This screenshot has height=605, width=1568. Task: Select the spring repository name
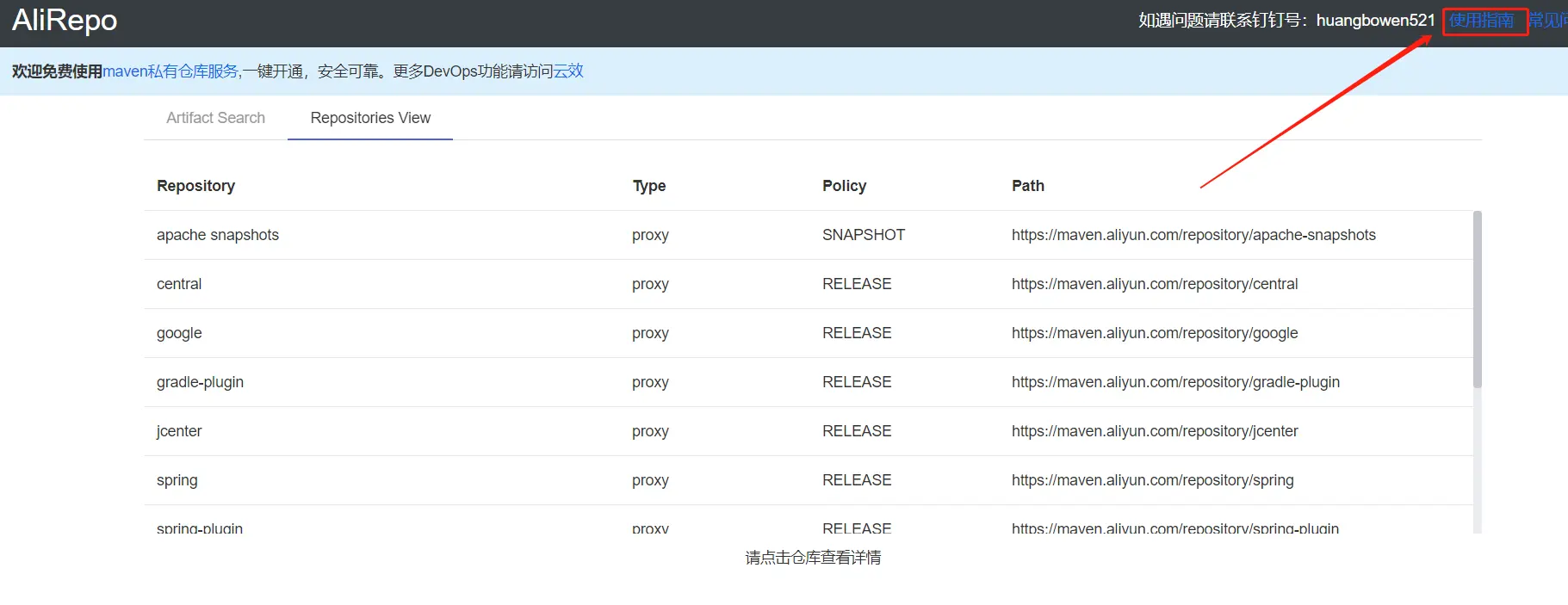pyautogui.click(x=177, y=480)
